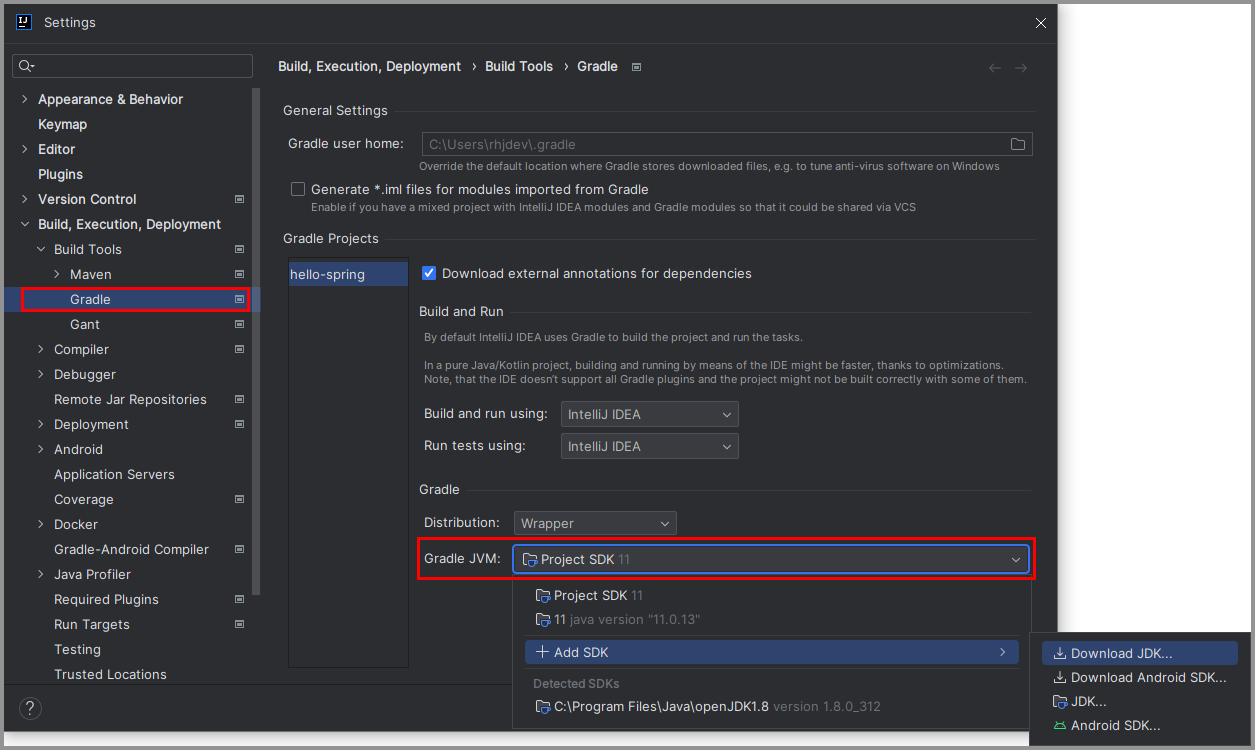
Task: Click project-level icon on Version Control row
Action: point(239,199)
